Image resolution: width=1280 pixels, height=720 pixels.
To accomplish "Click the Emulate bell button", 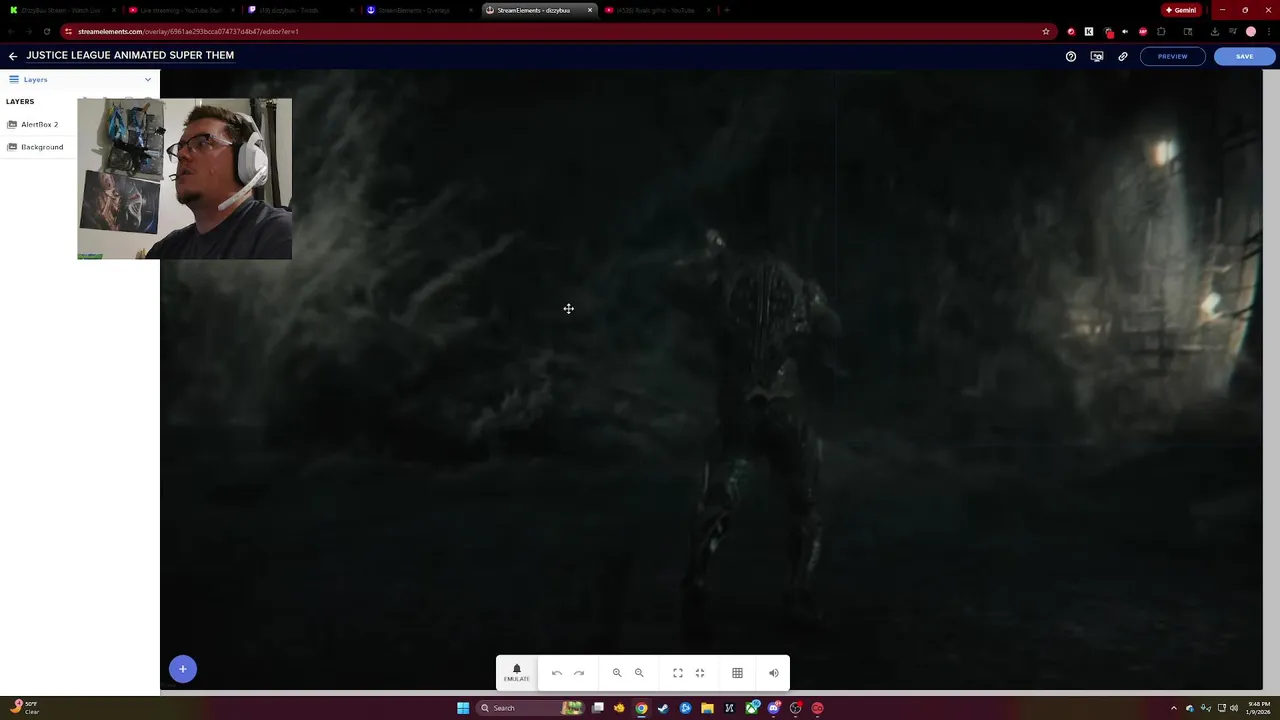I will click(517, 673).
